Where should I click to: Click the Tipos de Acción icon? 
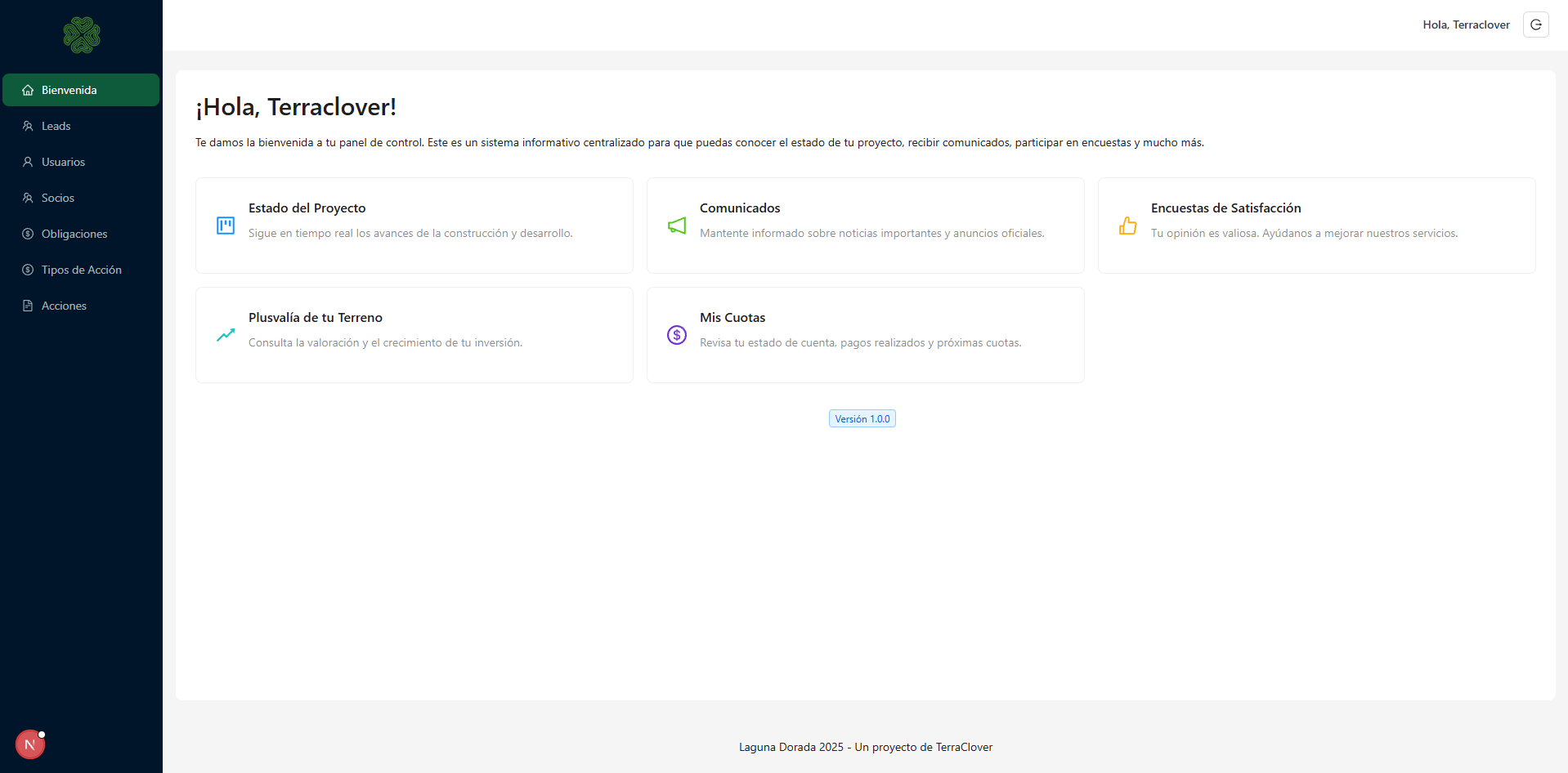[x=27, y=270]
